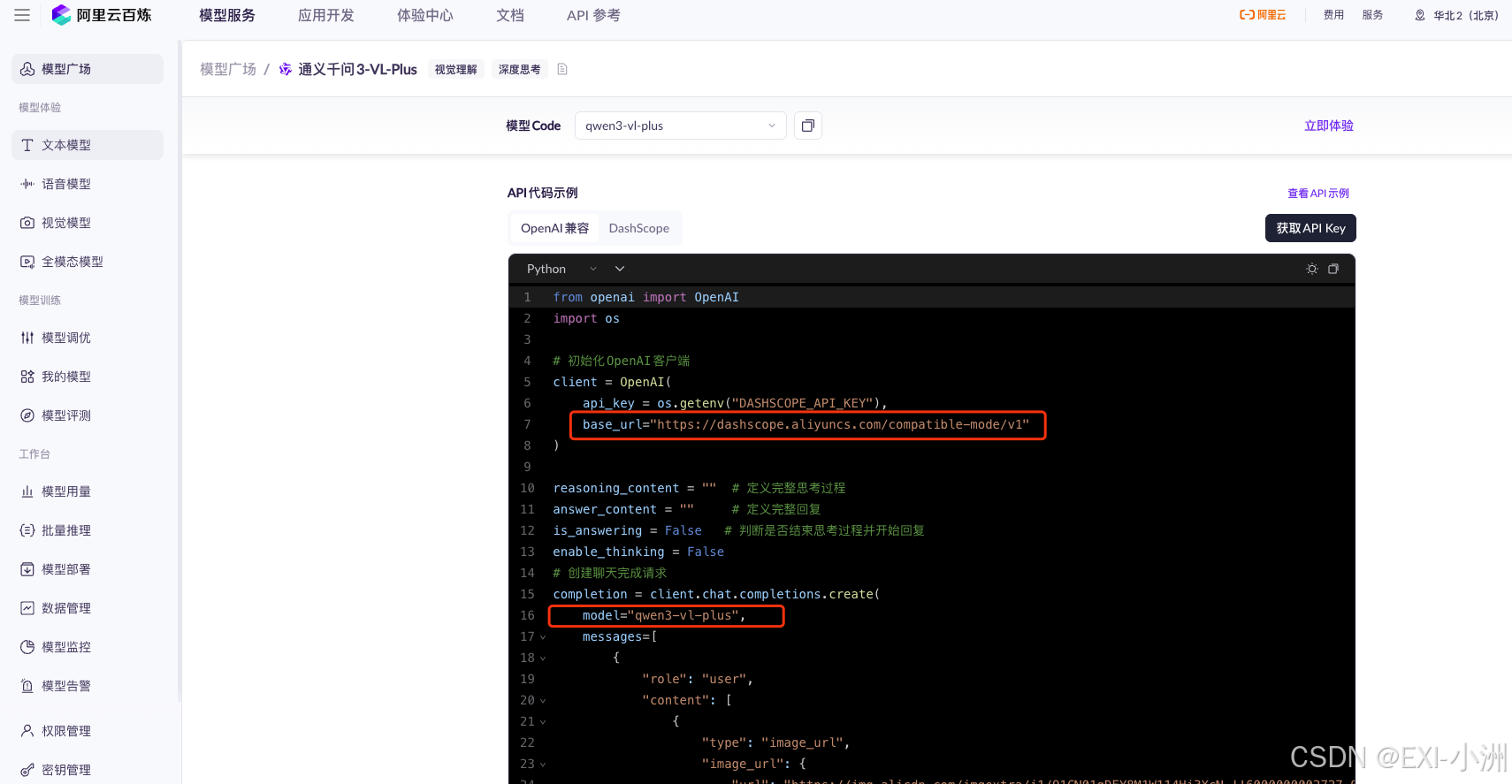Open 权限管理 in the sidebar

[88, 731]
